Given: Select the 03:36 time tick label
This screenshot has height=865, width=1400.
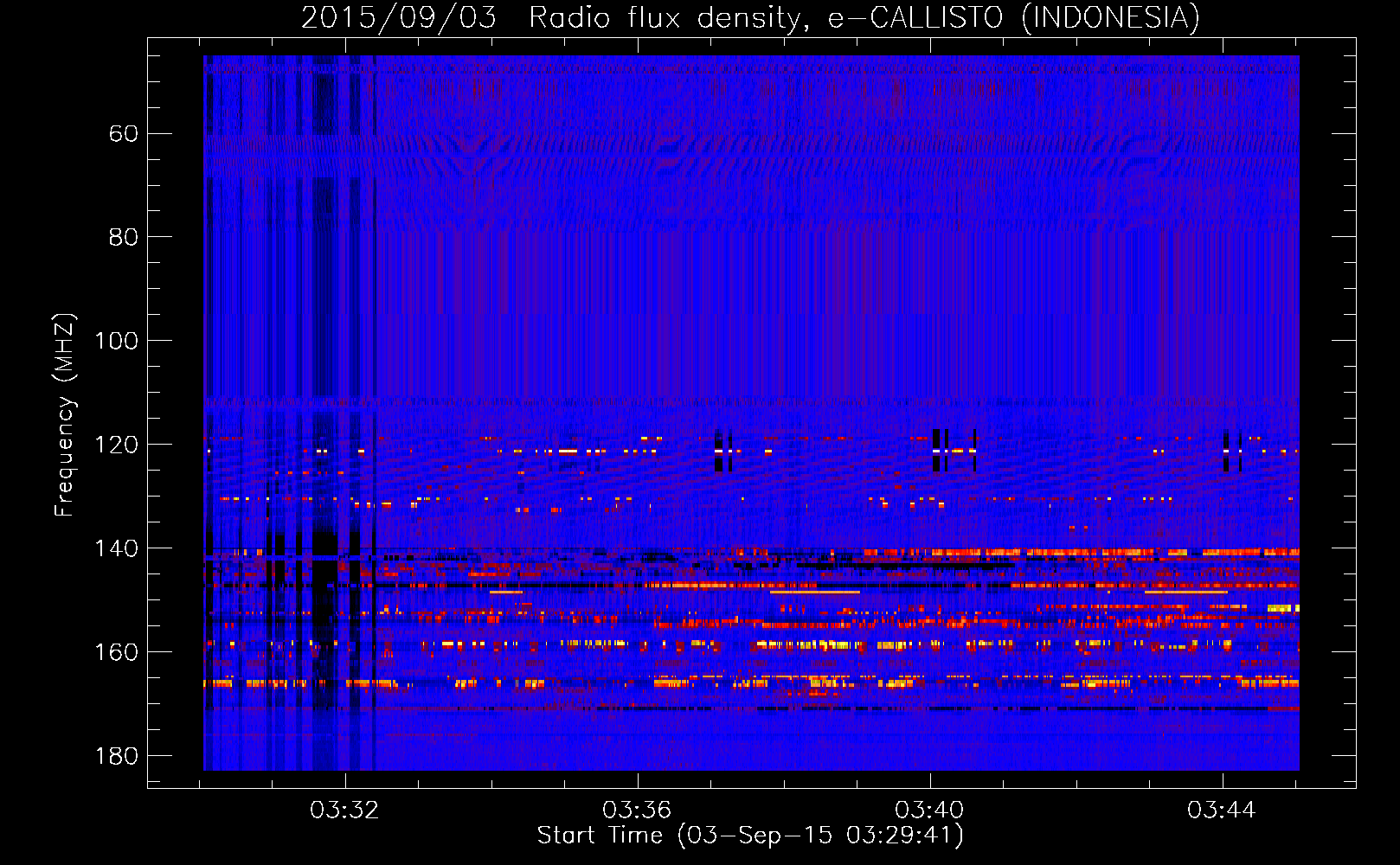Looking at the screenshot, I should 638,811.
